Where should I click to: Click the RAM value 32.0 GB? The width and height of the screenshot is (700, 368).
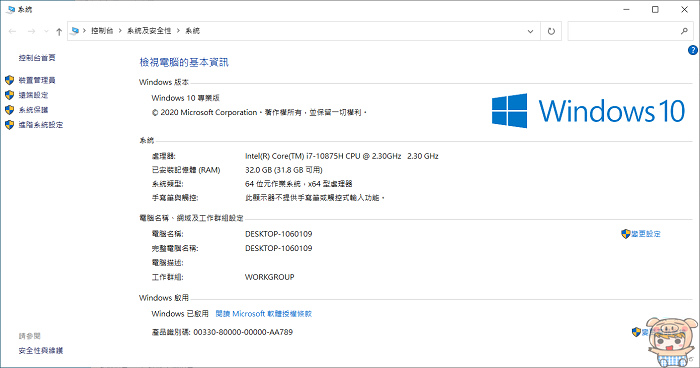coord(283,170)
